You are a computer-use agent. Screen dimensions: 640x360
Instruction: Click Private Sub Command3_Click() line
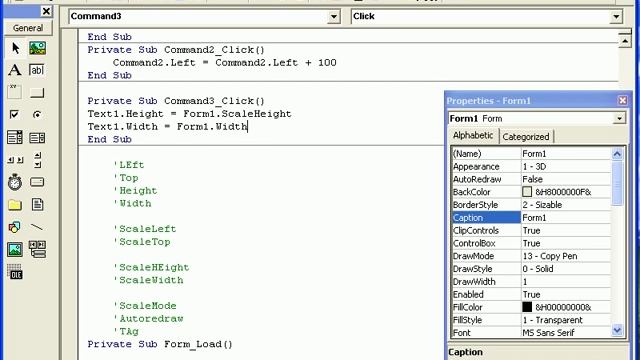176,101
